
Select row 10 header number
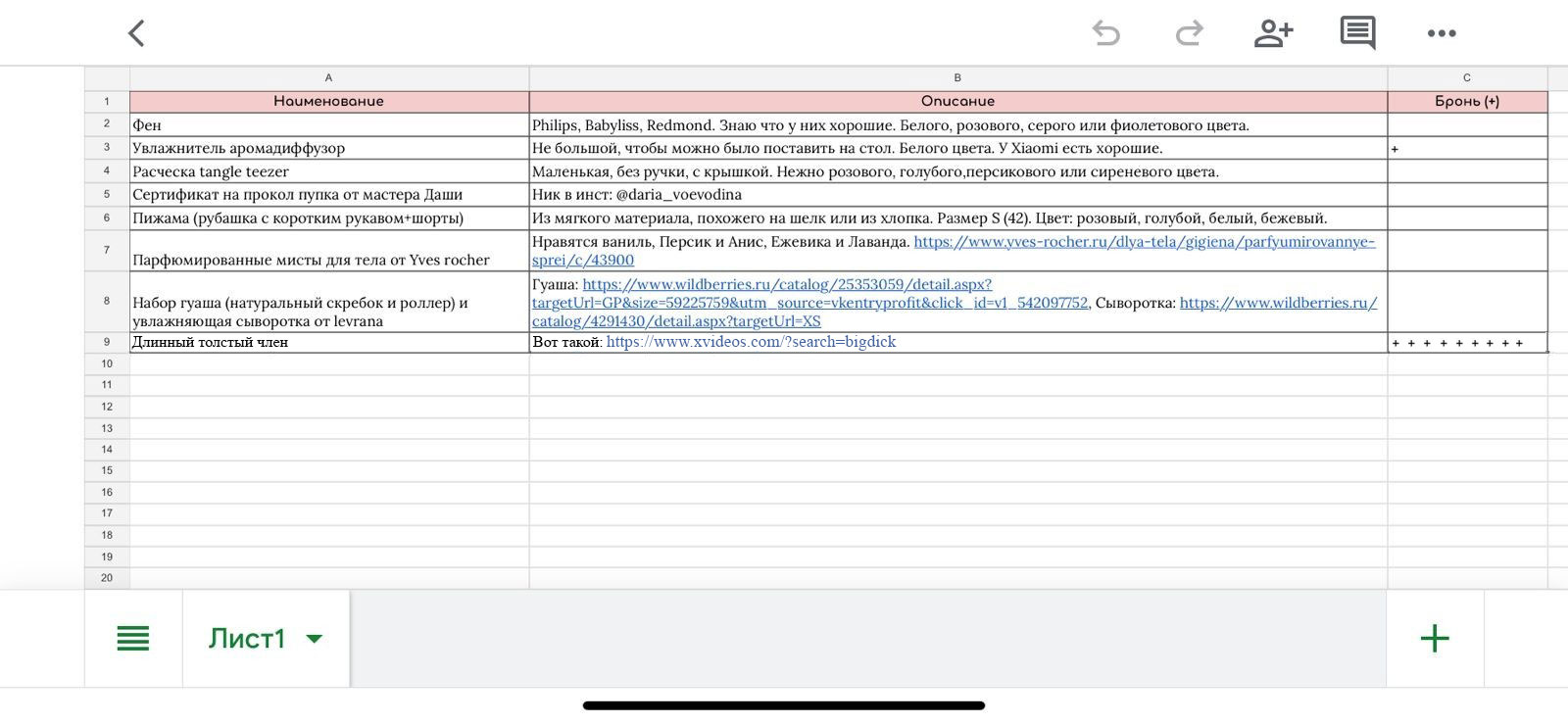click(x=107, y=363)
